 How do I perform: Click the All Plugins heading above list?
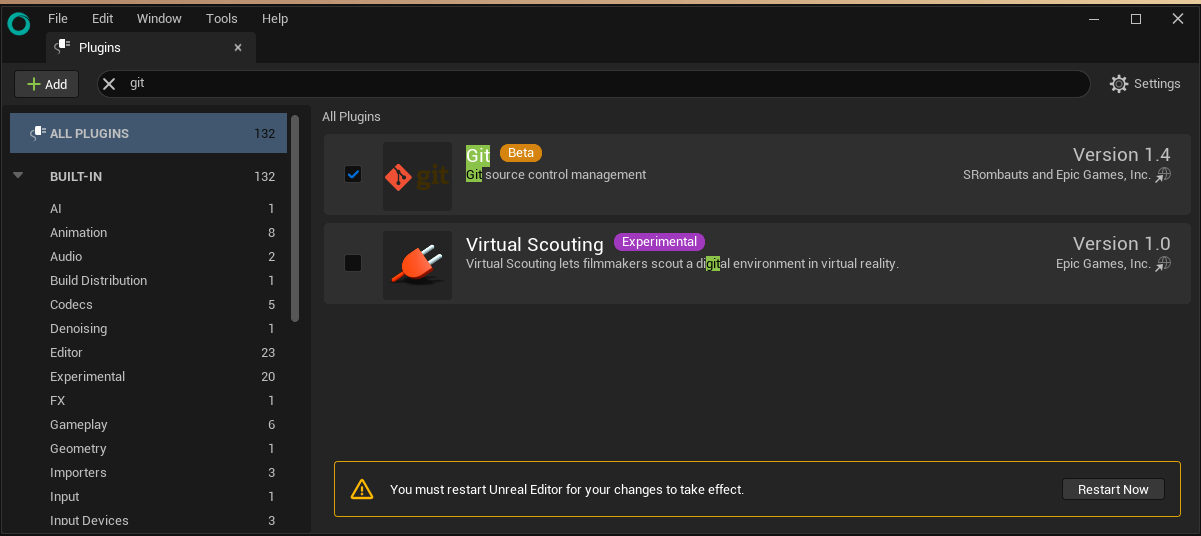point(351,117)
